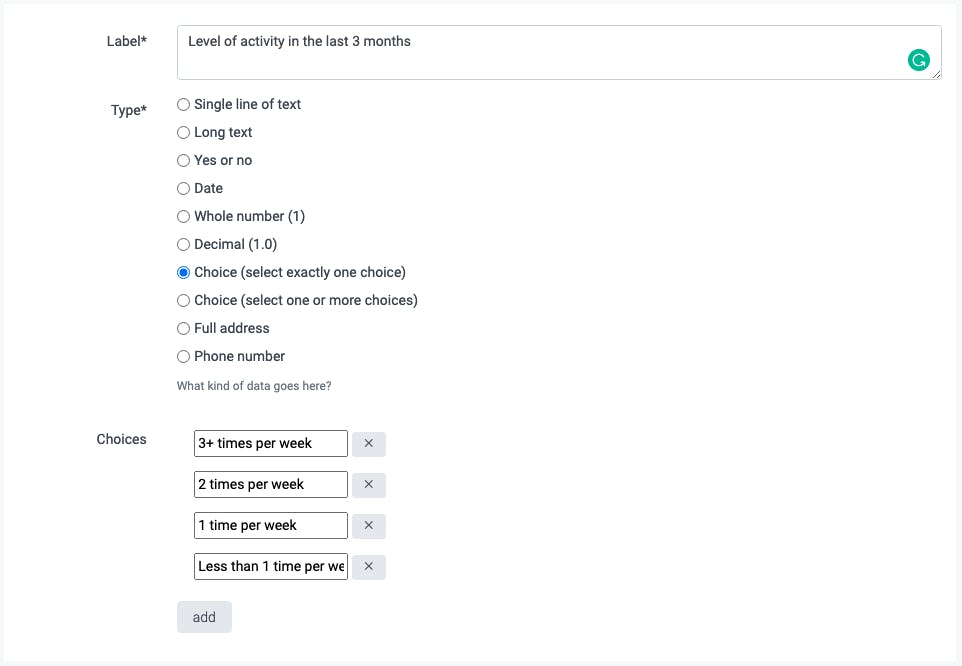The image size is (962, 666).
Task: Click the "add" button to add a choice
Action: [204, 617]
